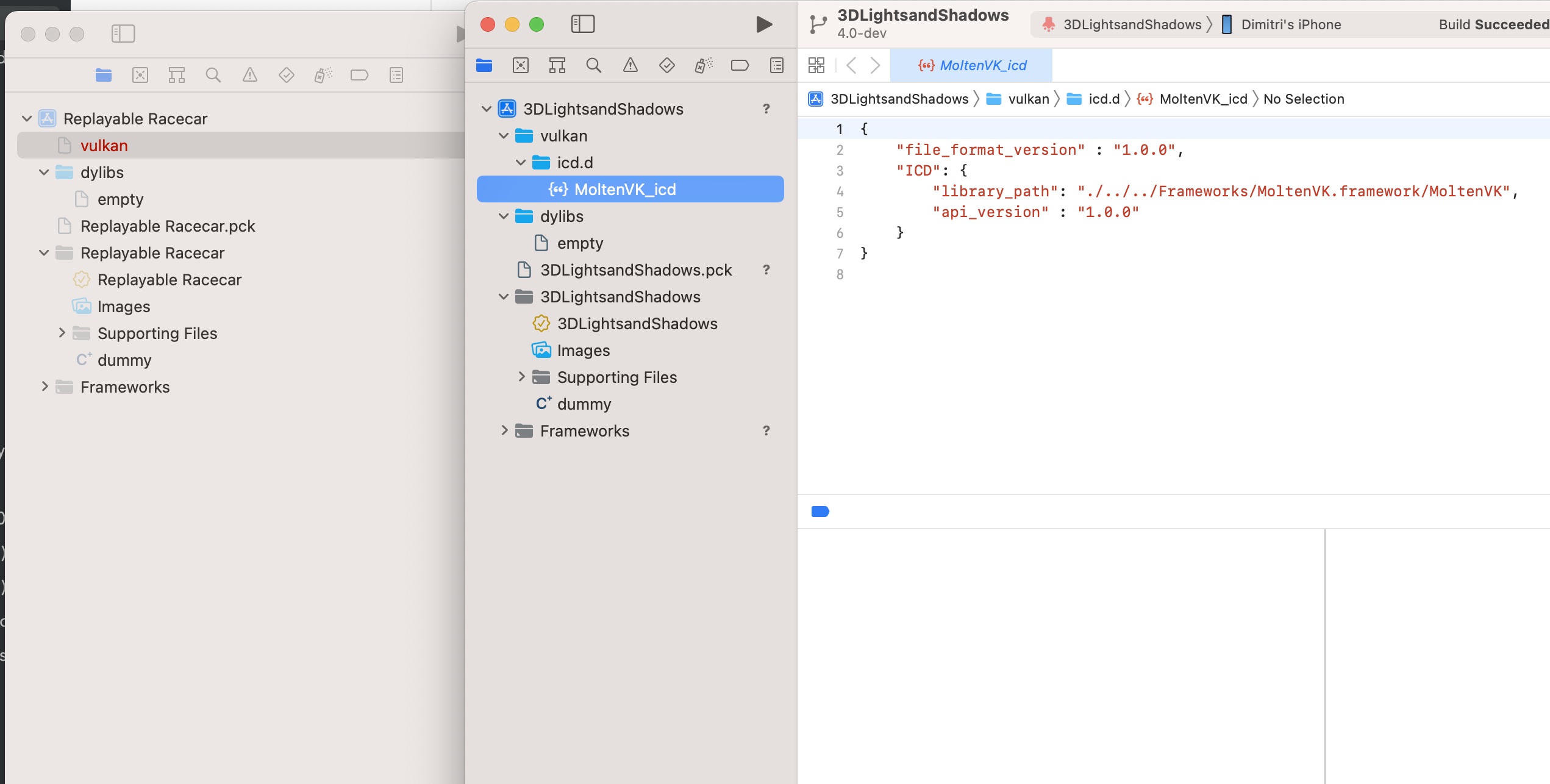Expand Supporting Files in 3DLightsandShadows project
1550x784 pixels.
click(521, 377)
